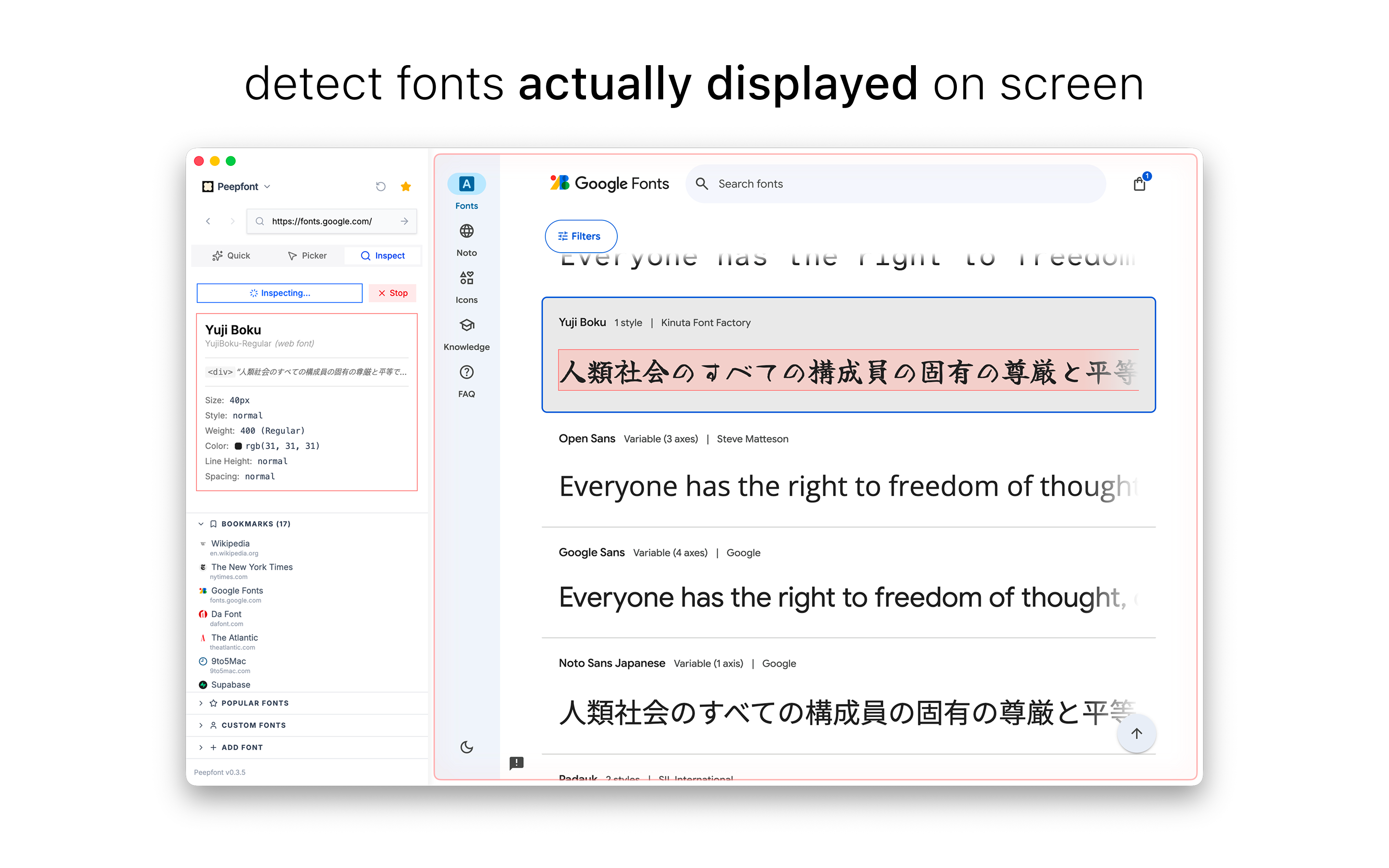
Task: Click the search magnifier icon
Action: (702, 184)
